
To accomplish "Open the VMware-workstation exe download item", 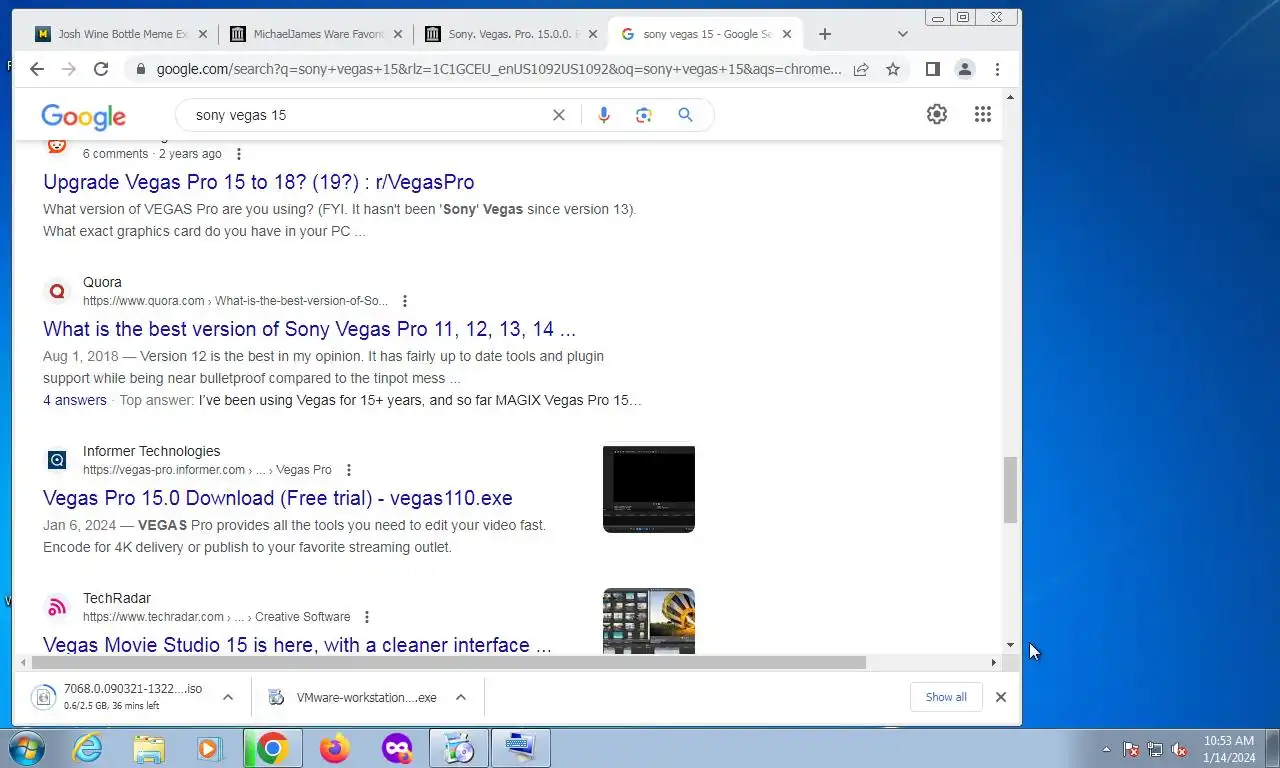I will pyautogui.click(x=354, y=697).
